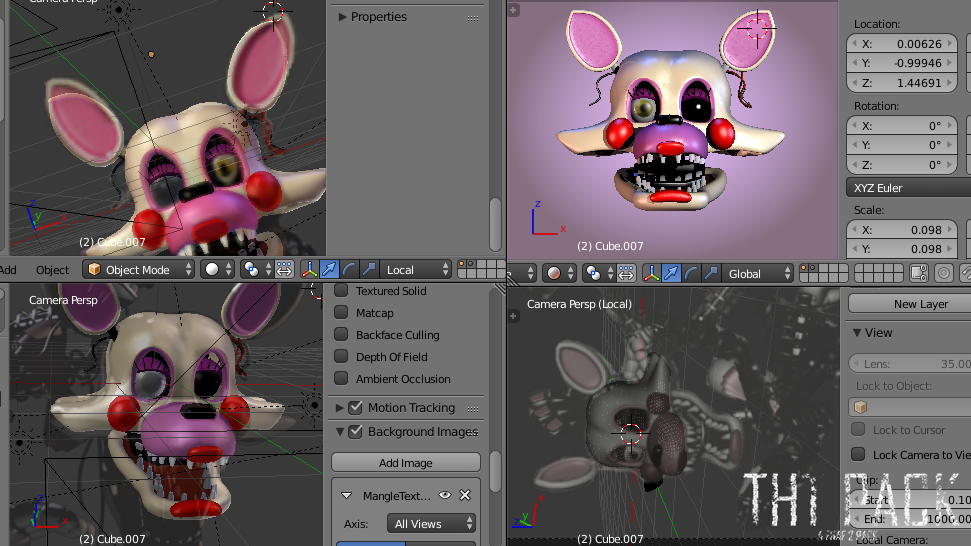Select translate manipulator arrow in Local header
This screenshot has width=971, height=546.
329,269
